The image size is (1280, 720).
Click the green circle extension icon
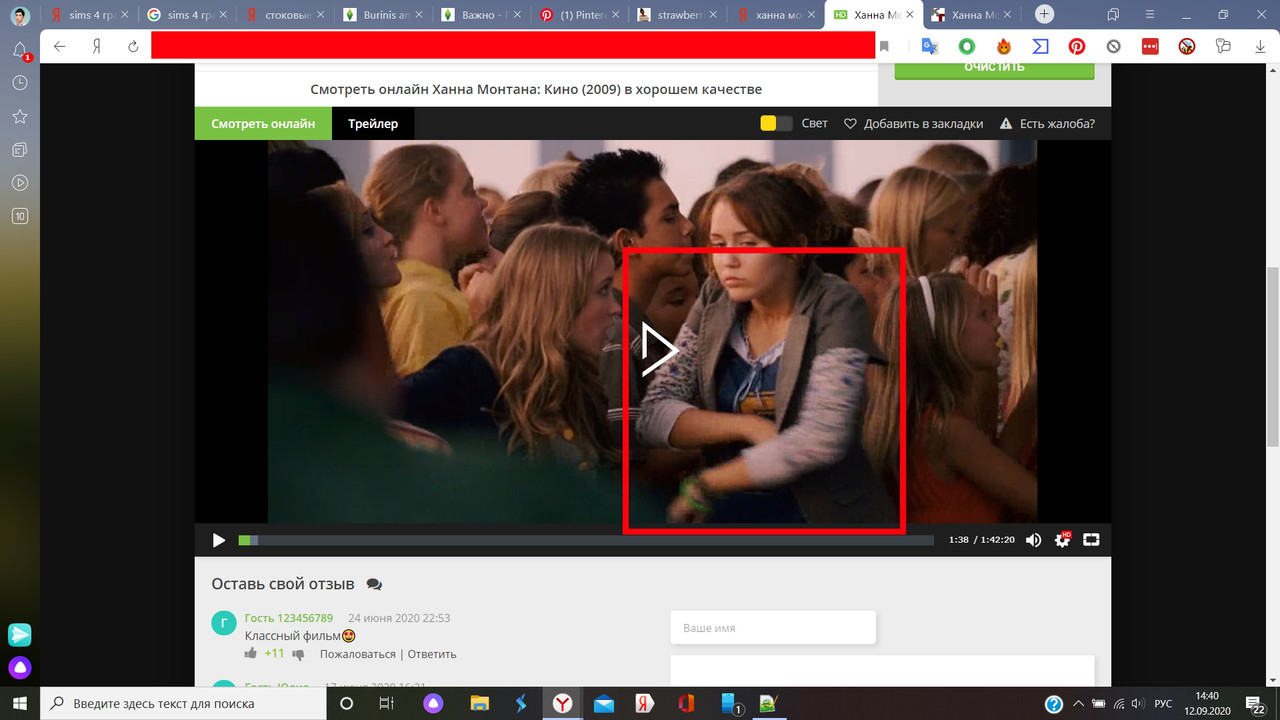(x=966, y=46)
